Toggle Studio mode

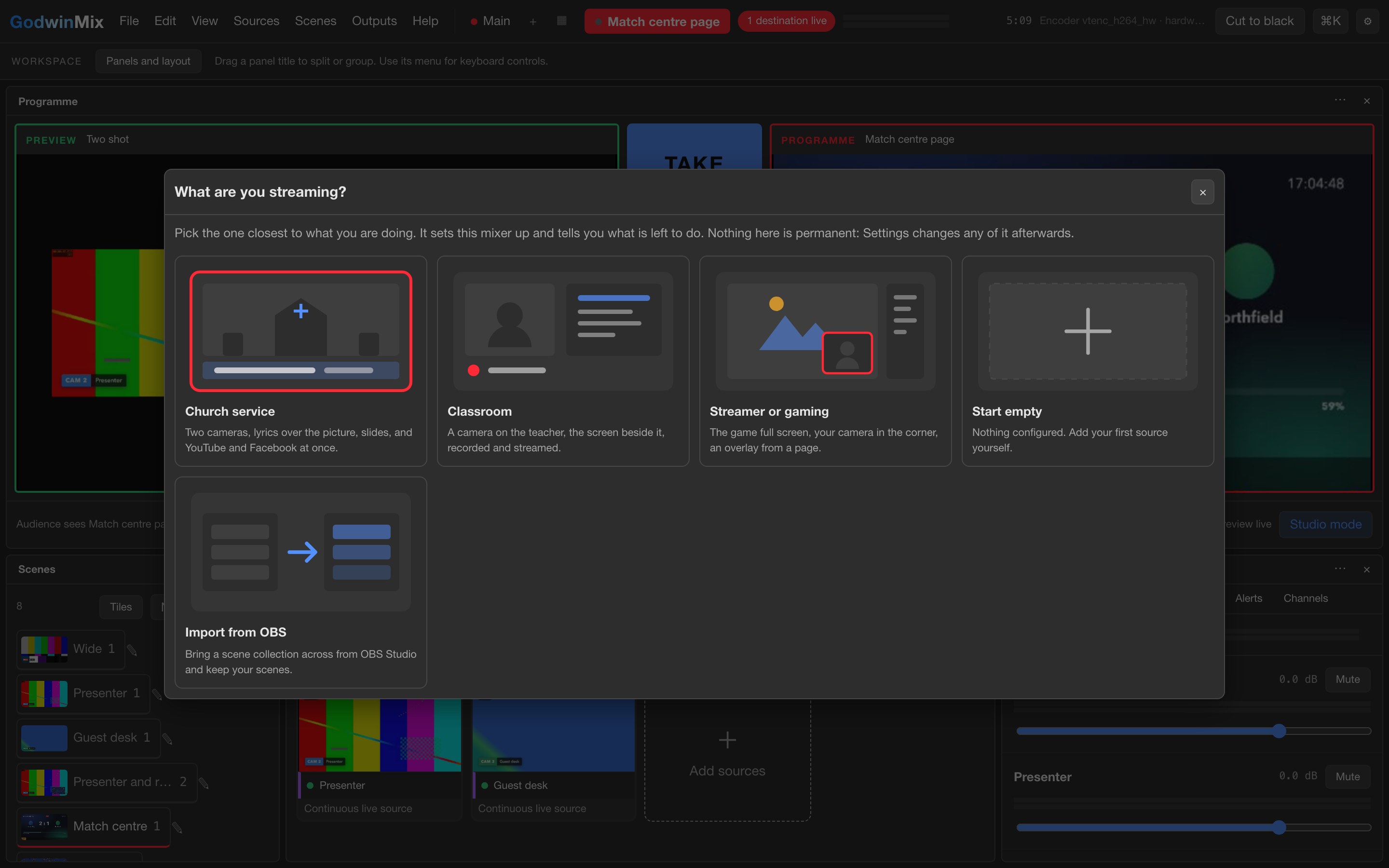(x=1325, y=524)
